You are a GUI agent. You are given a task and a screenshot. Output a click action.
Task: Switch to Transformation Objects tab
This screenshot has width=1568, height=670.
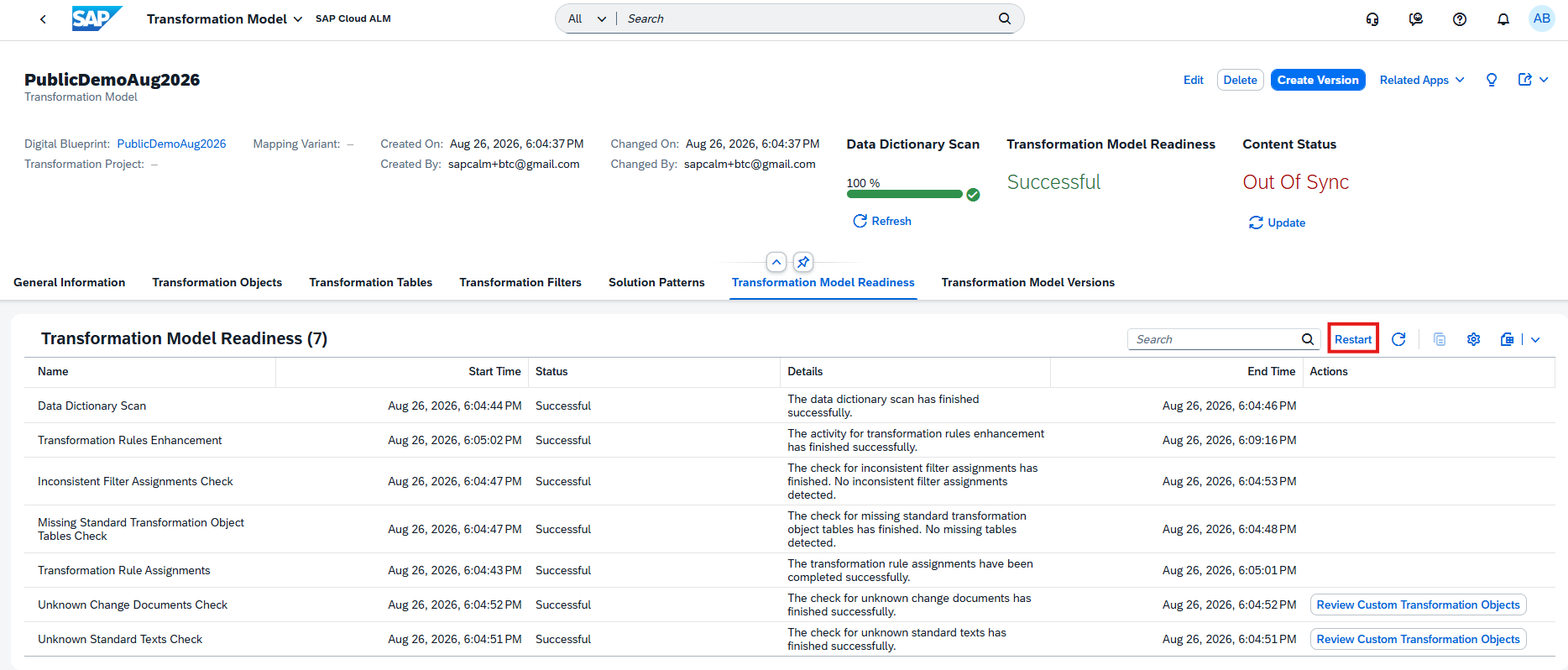click(x=217, y=282)
